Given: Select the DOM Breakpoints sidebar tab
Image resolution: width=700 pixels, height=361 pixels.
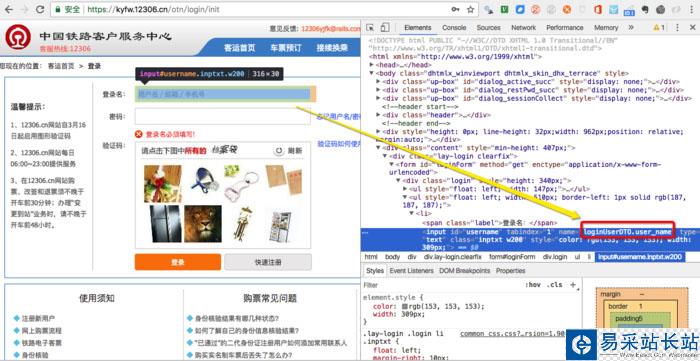Looking at the screenshot, I should pyautogui.click(x=465, y=271).
